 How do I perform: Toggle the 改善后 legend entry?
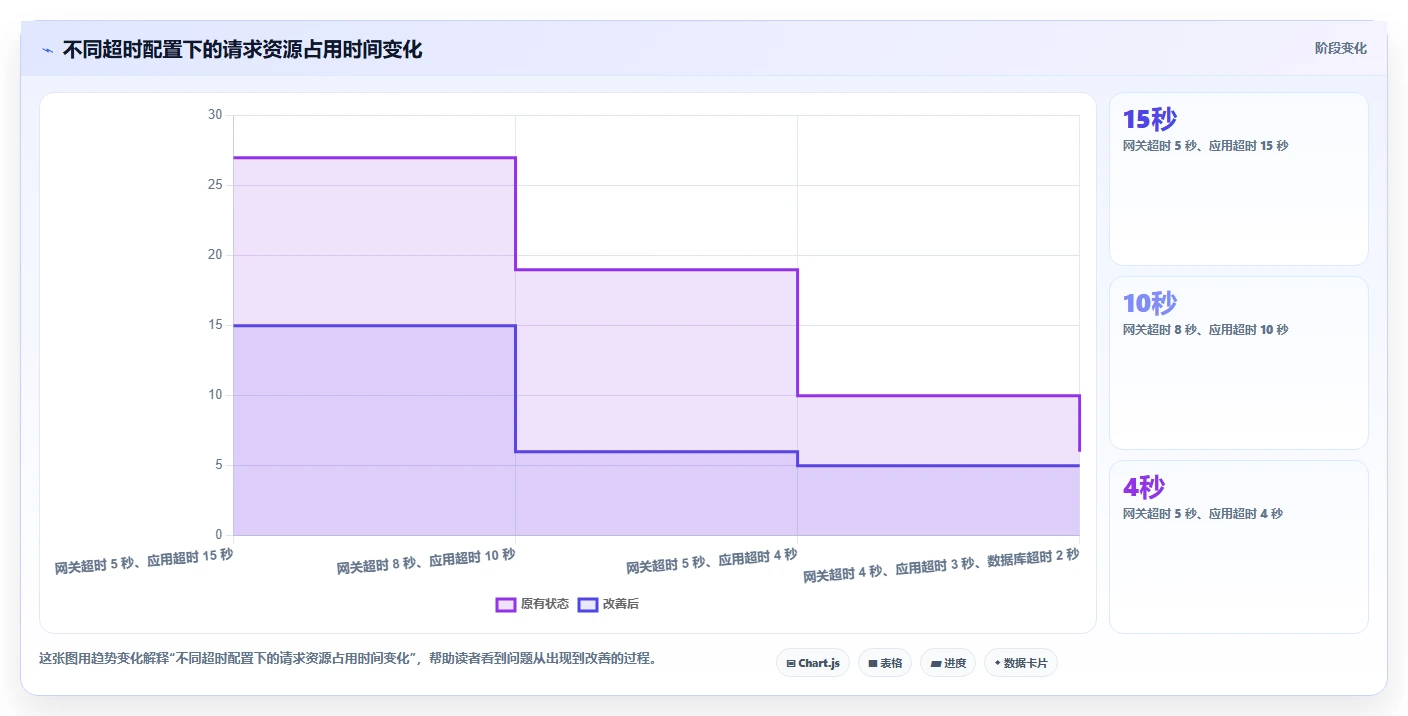click(x=609, y=604)
